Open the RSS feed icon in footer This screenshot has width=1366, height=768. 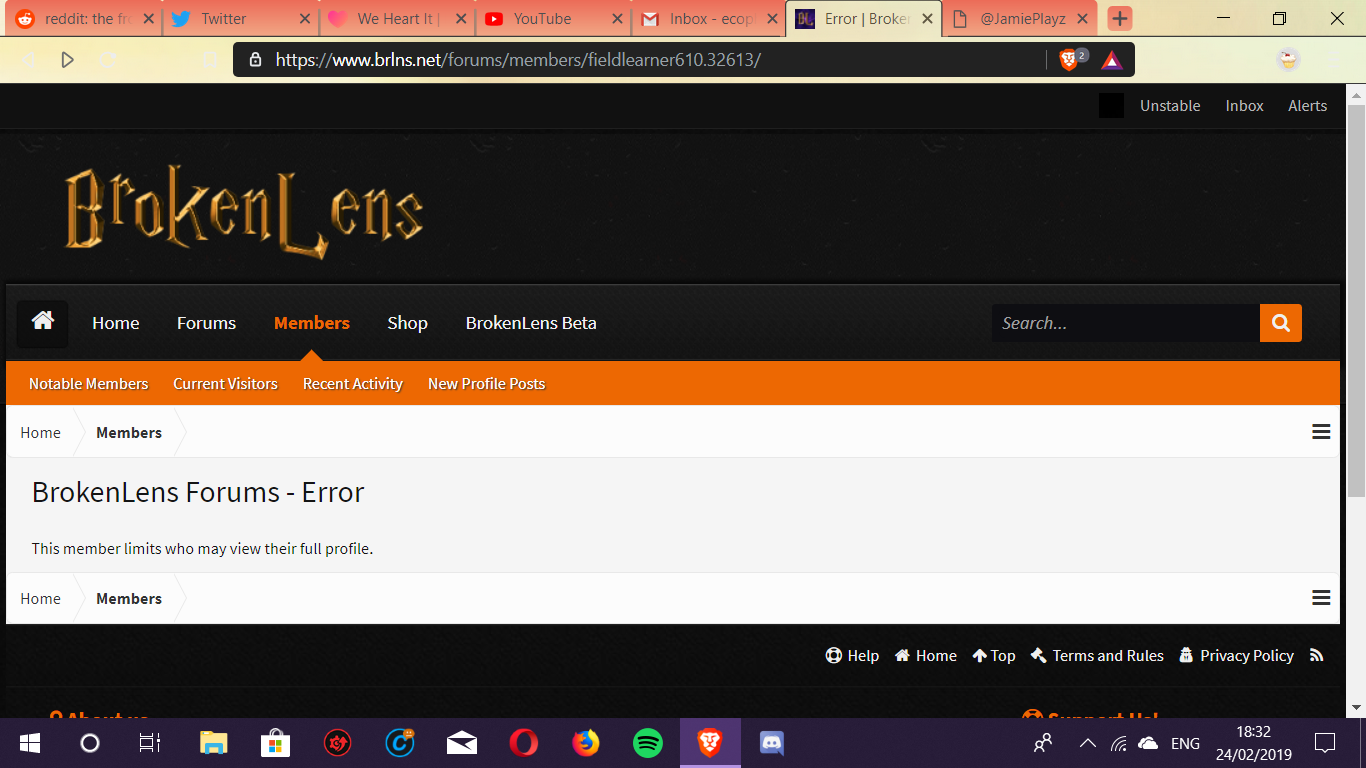(x=1316, y=656)
